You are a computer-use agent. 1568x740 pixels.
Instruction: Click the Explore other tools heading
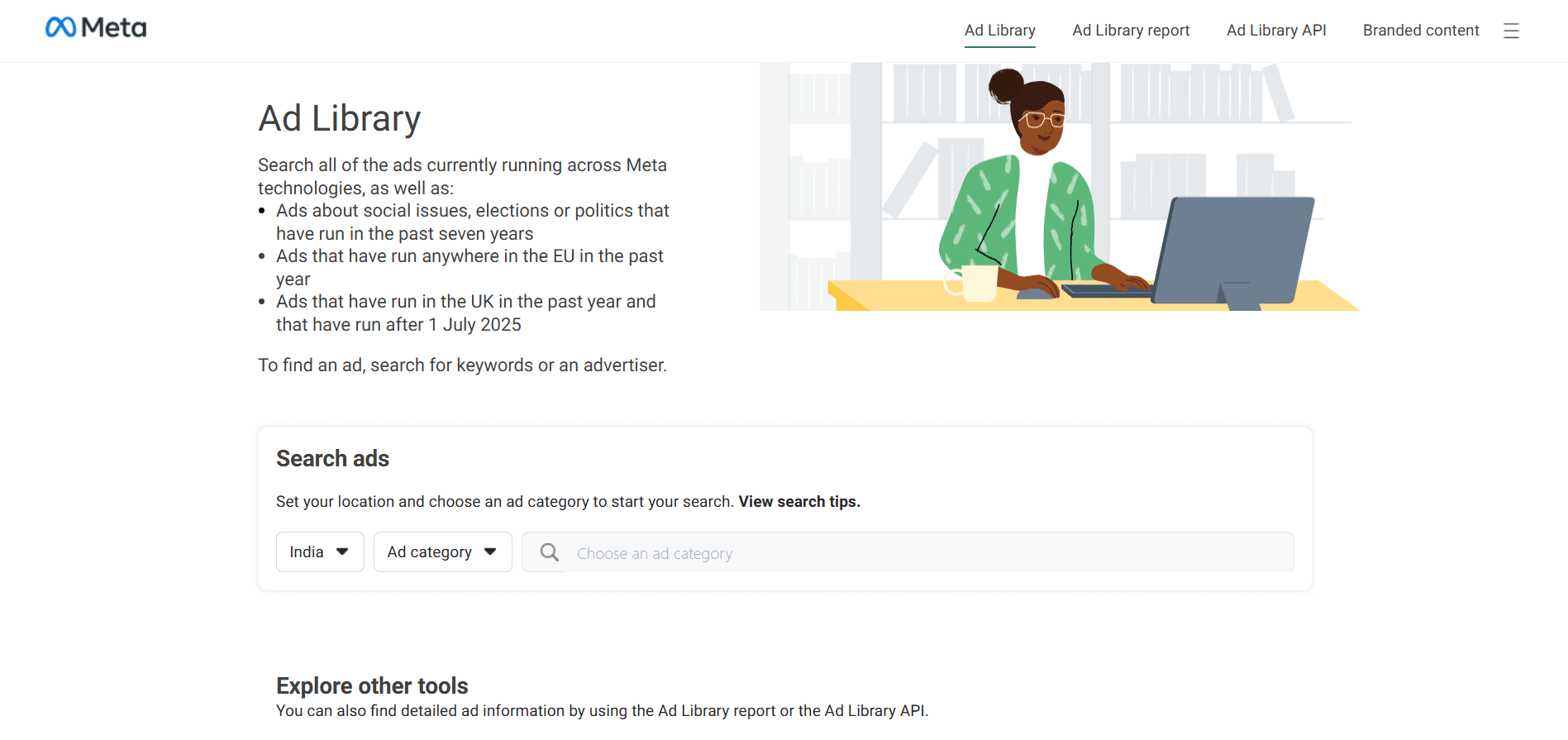tap(372, 685)
